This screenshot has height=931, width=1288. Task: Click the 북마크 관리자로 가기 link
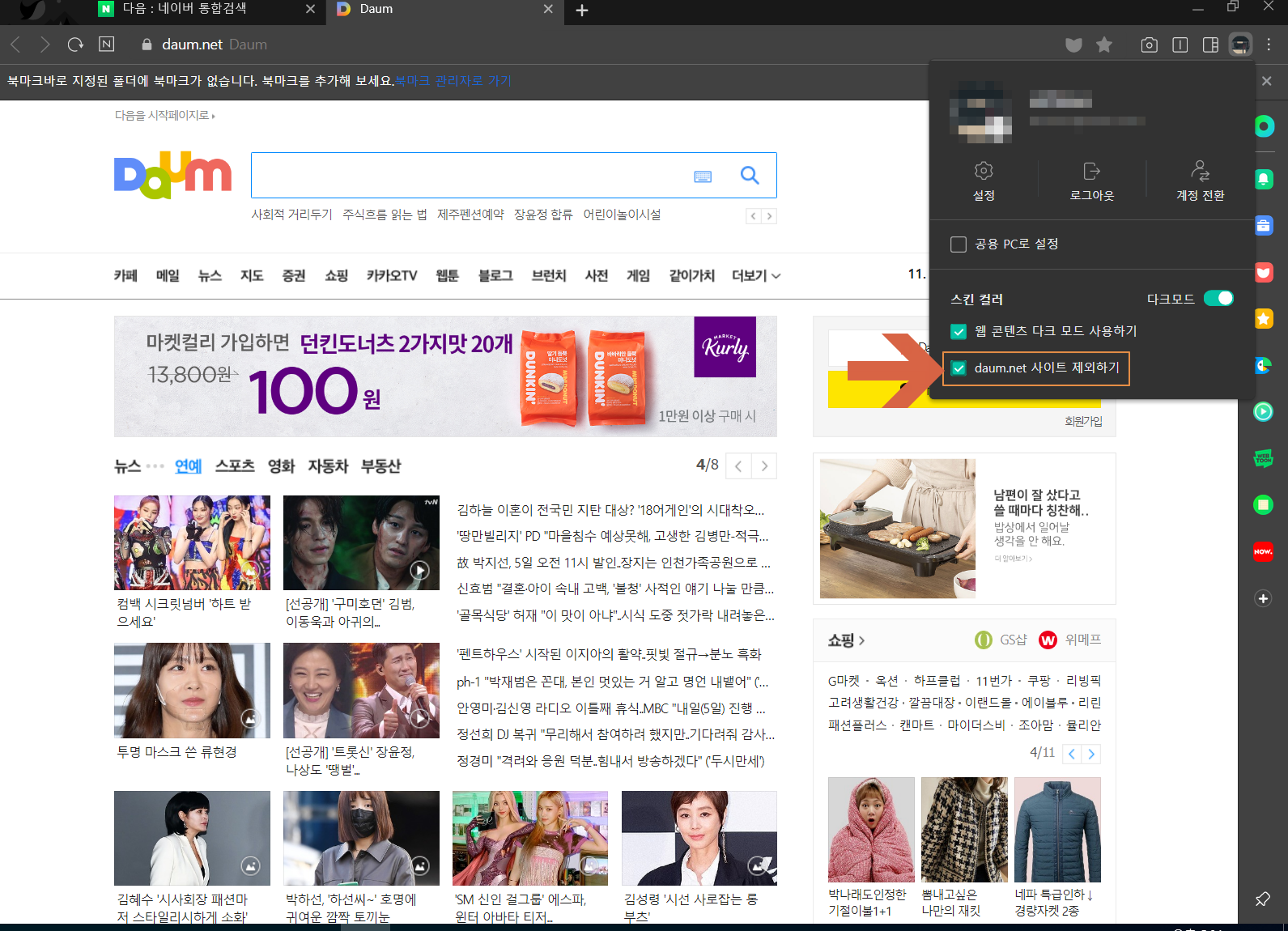tap(453, 81)
